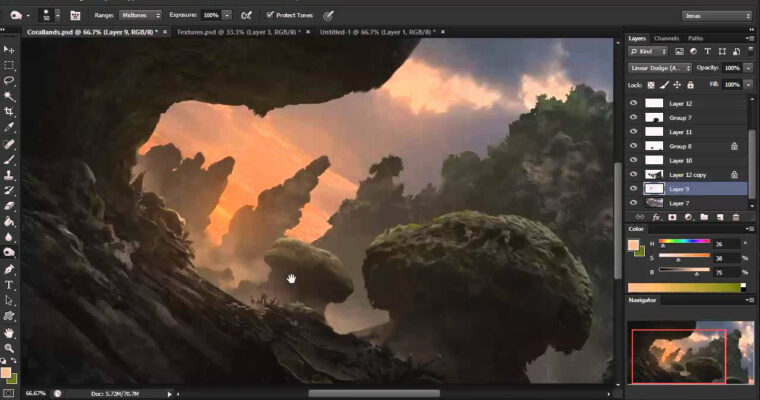Add a layer style with fx icon

[656, 217]
